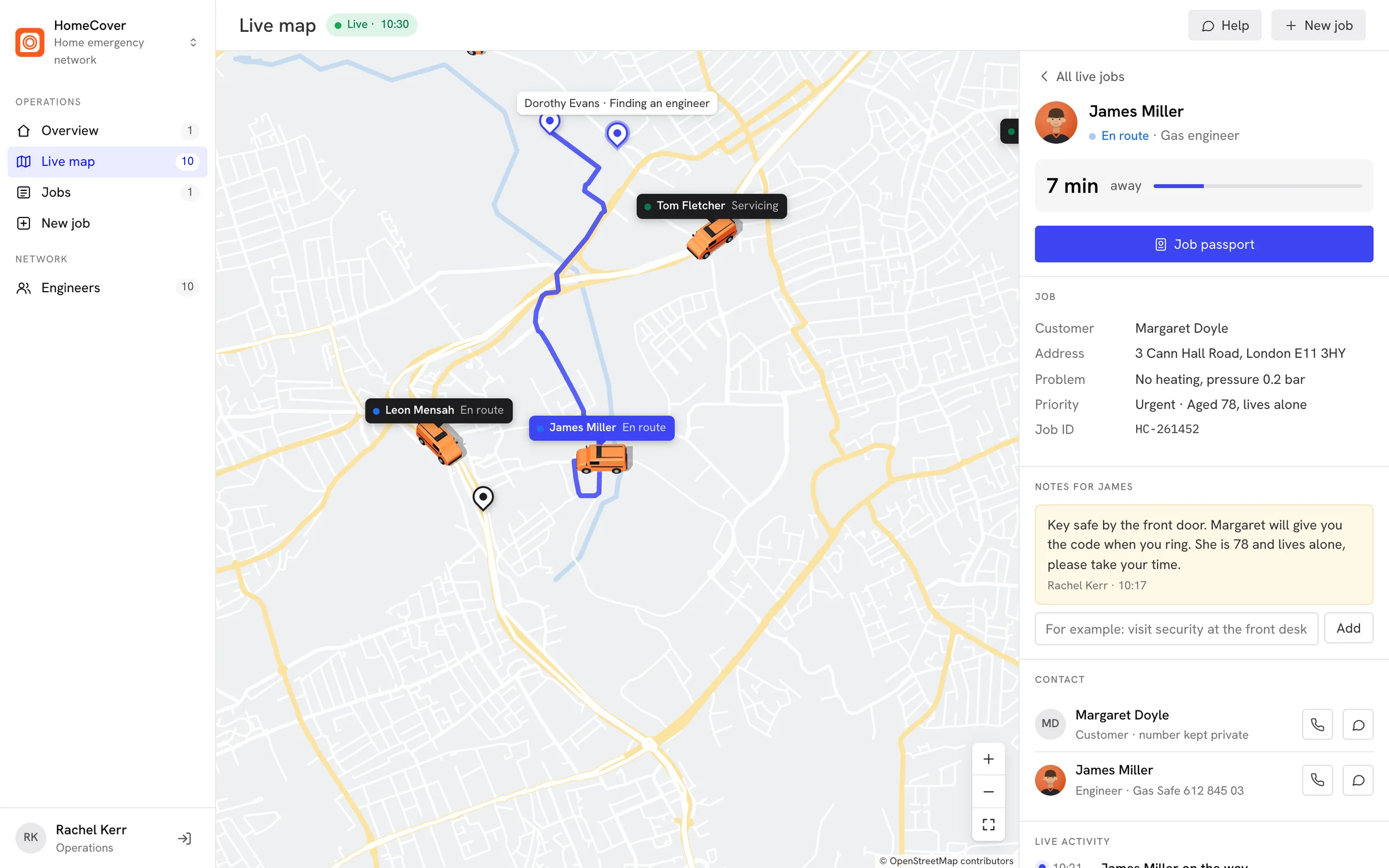Click the ETA progress bar
The width and height of the screenshot is (1389, 868).
click(x=1258, y=186)
